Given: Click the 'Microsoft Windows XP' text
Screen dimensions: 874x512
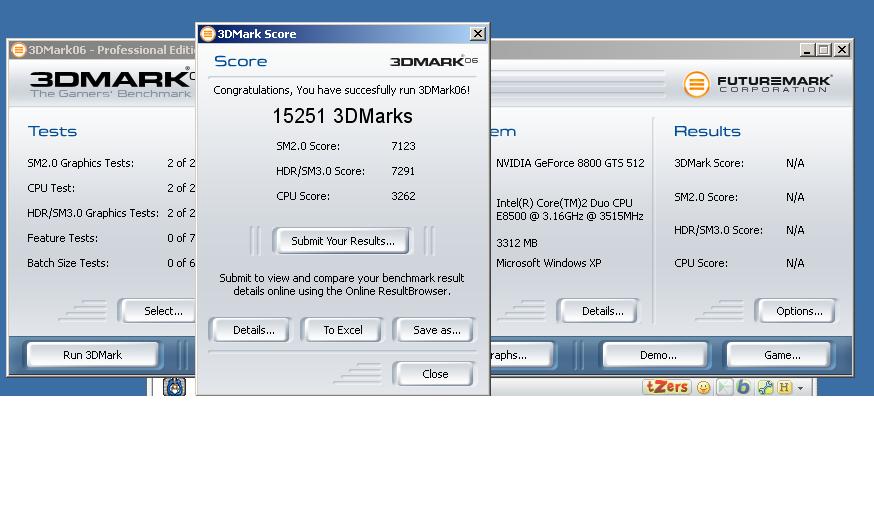Looking at the screenshot, I should (x=548, y=263).
